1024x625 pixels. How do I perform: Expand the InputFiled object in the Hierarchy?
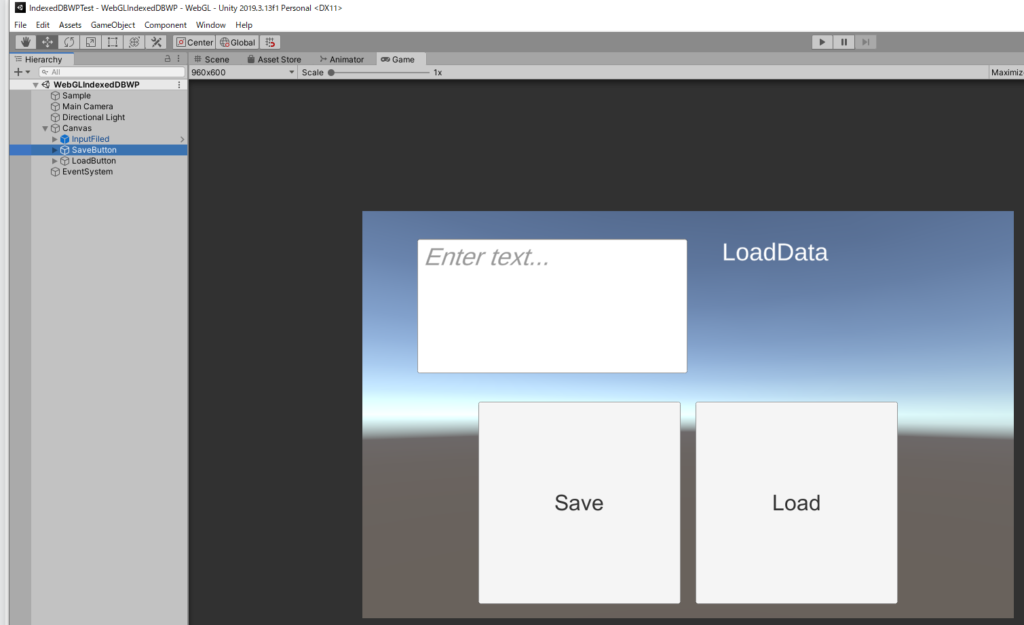(55, 139)
